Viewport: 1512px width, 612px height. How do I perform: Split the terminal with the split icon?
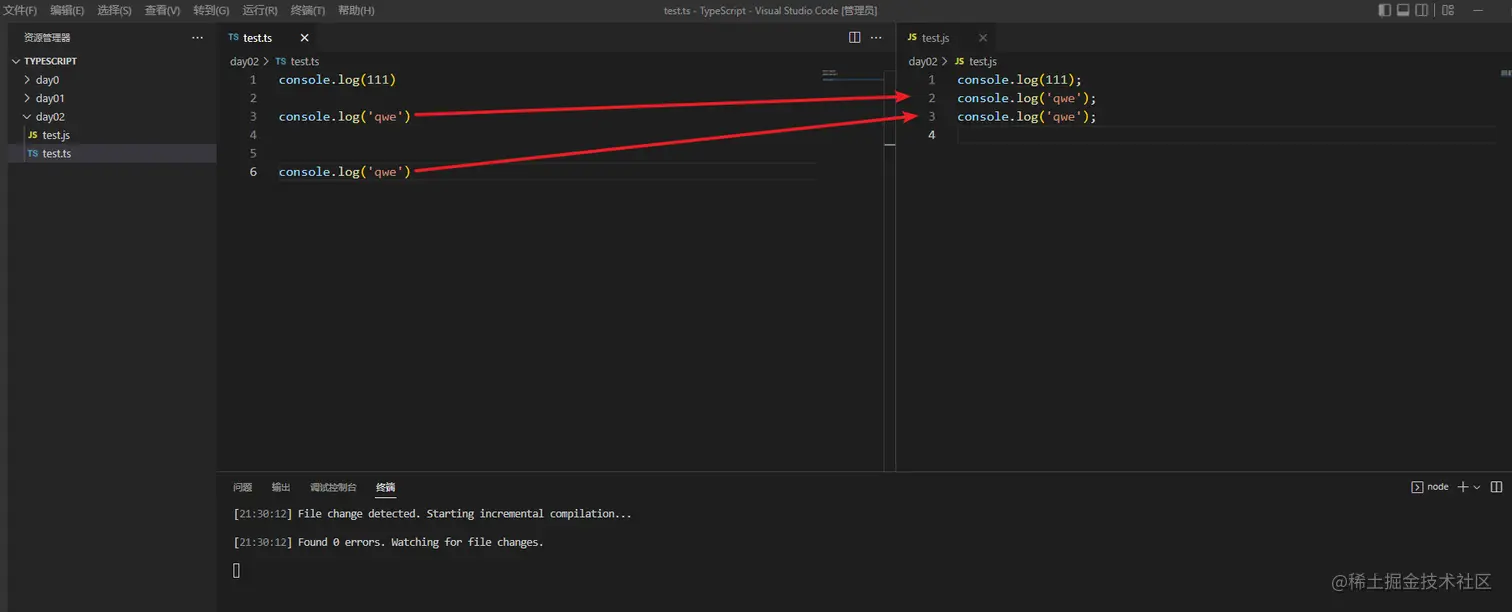[1496, 487]
